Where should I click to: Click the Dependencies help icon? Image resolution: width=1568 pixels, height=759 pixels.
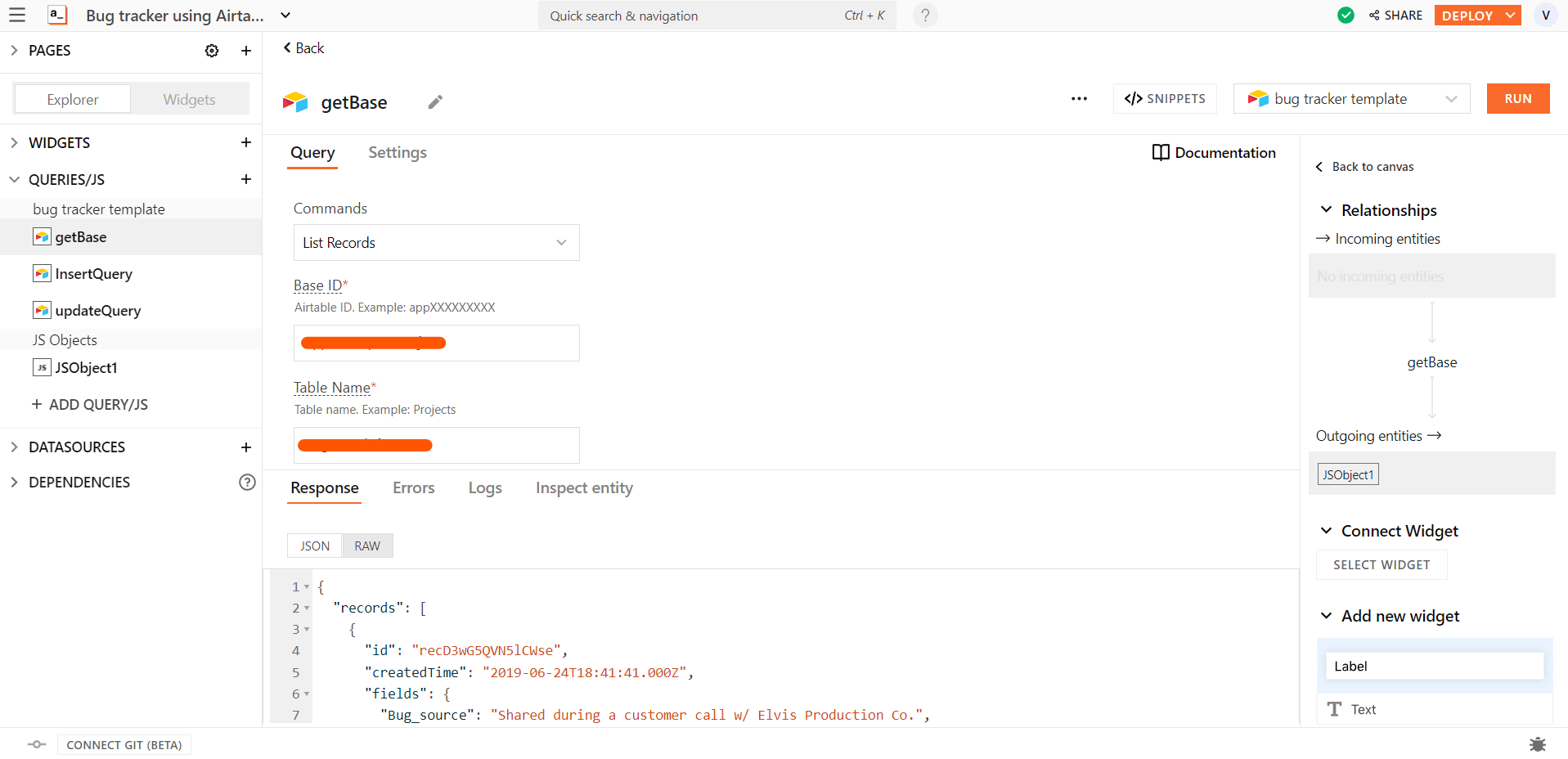coord(247,483)
